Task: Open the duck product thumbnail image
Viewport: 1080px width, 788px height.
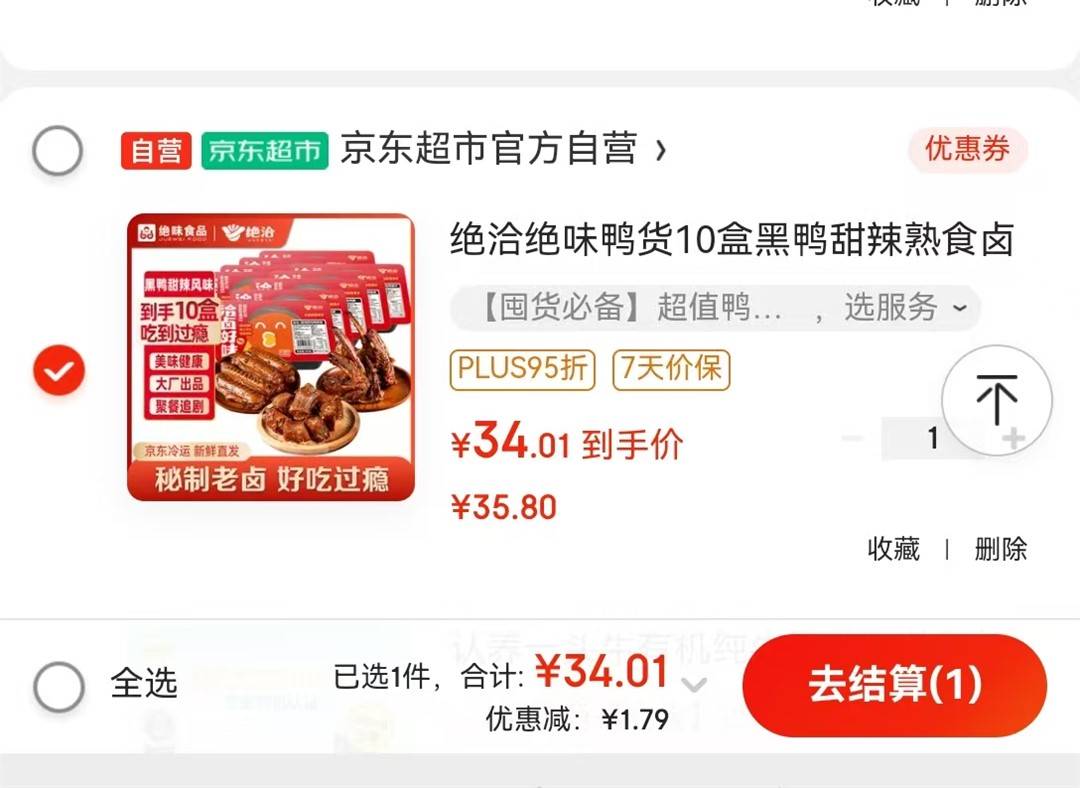Action: click(x=271, y=357)
